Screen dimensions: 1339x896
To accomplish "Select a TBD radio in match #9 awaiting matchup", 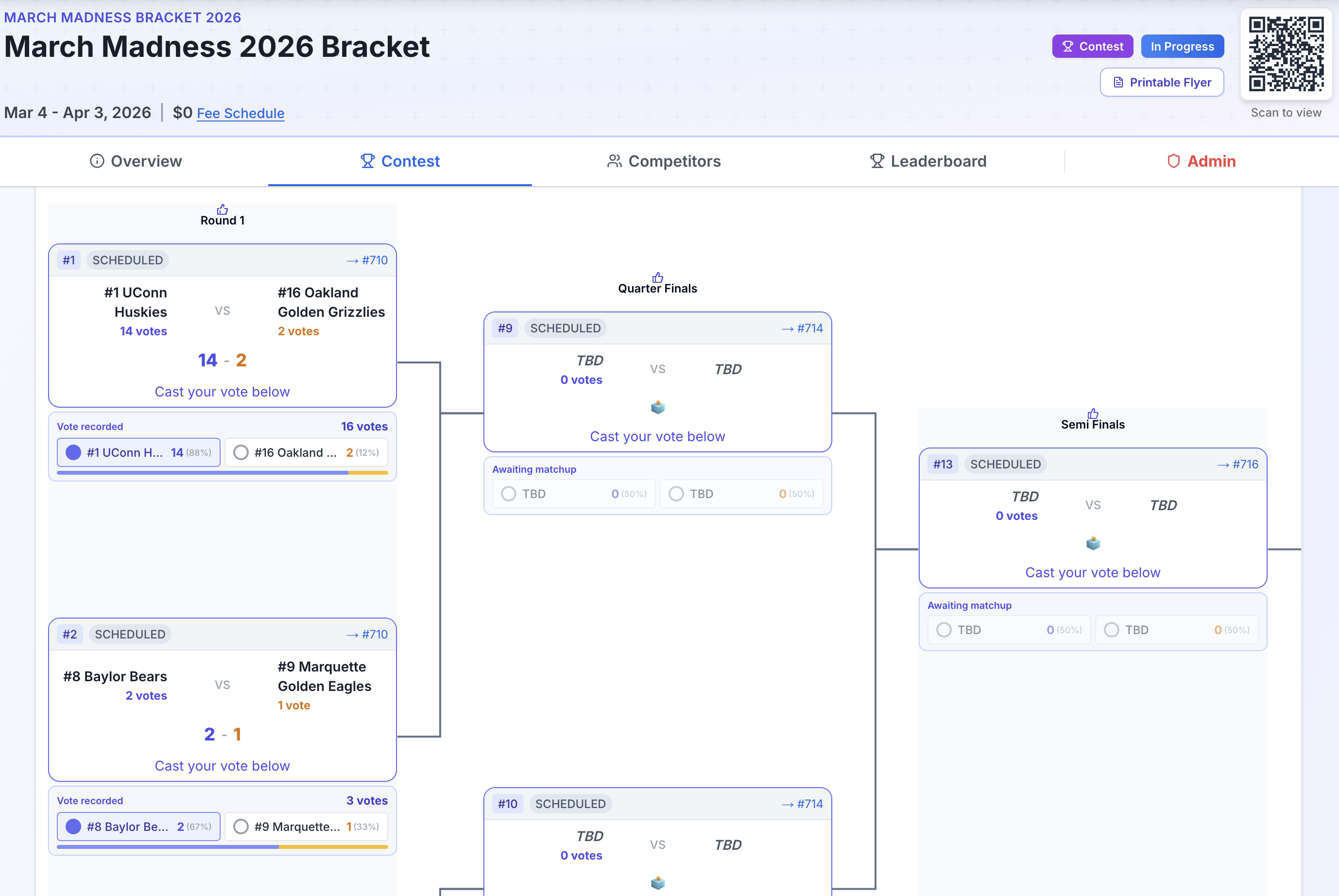I will click(x=508, y=493).
